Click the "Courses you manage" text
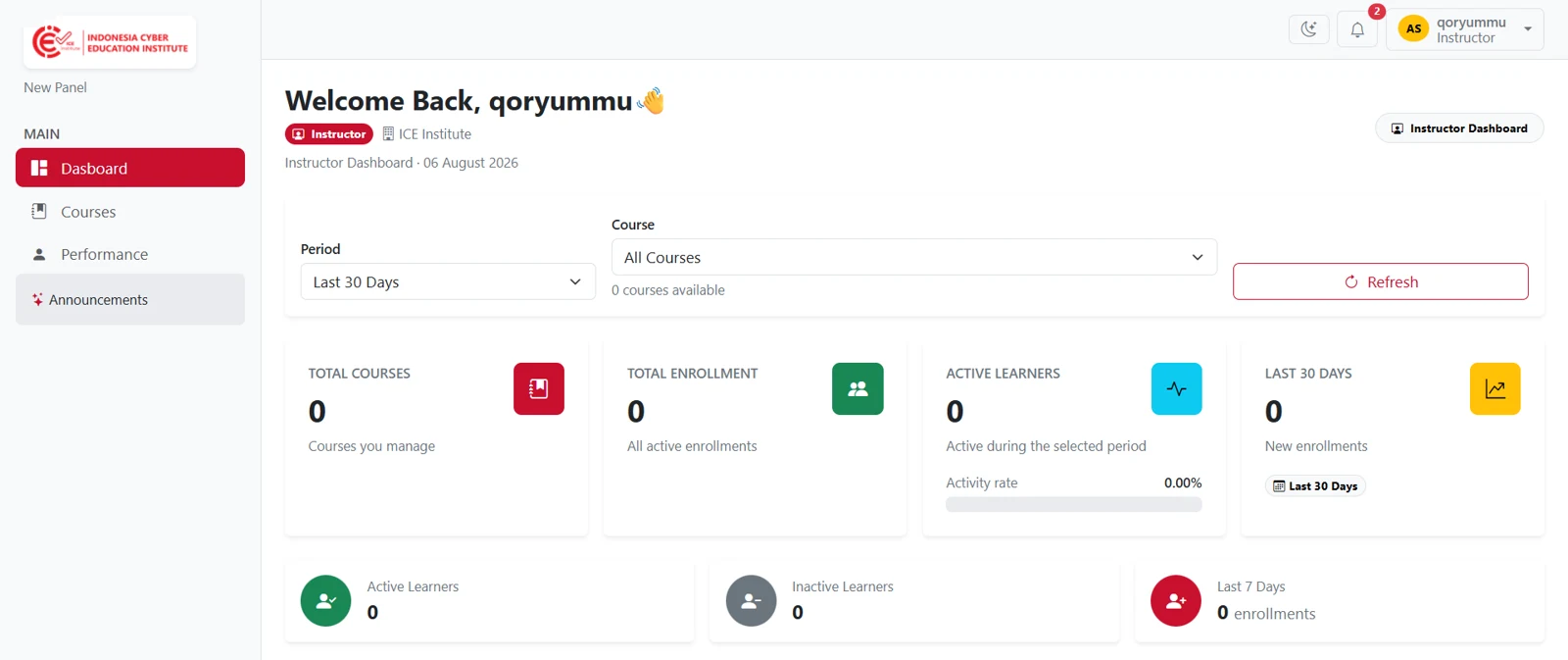The height and width of the screenshot is (660, 1568). (371, 446)
